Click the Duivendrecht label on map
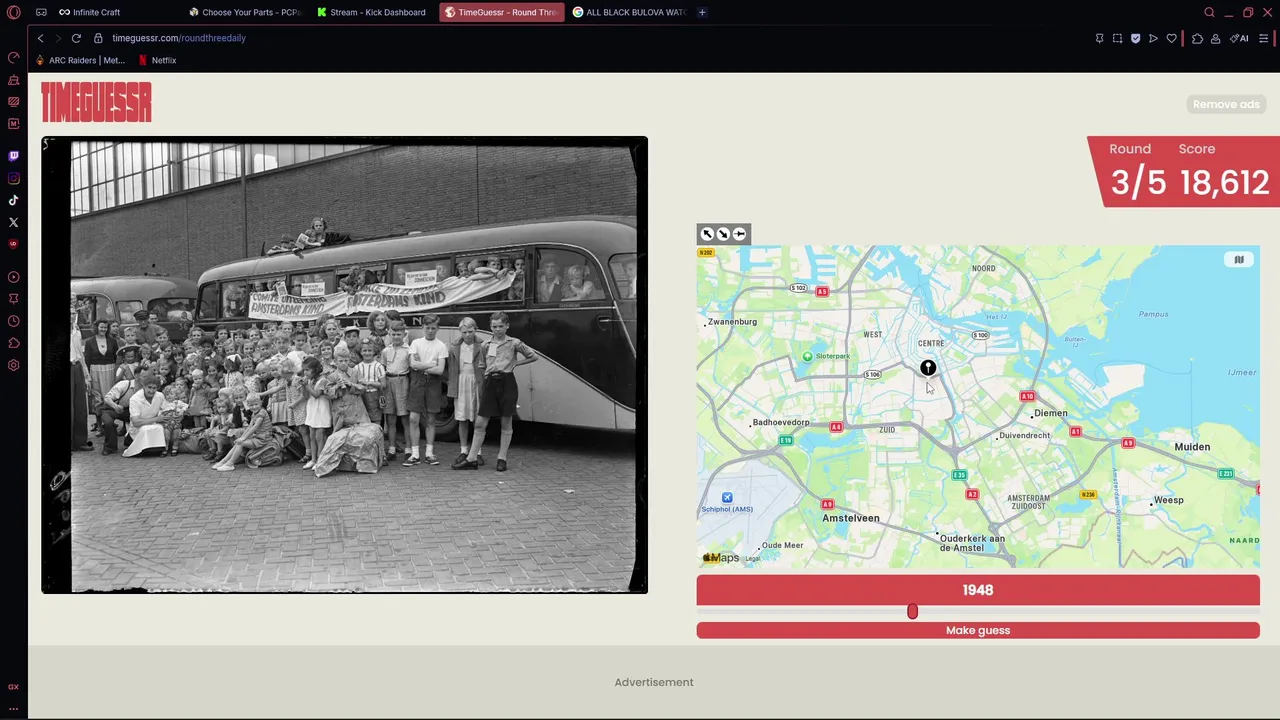This screenshot has width=1280, height=720. point(1025,436)
